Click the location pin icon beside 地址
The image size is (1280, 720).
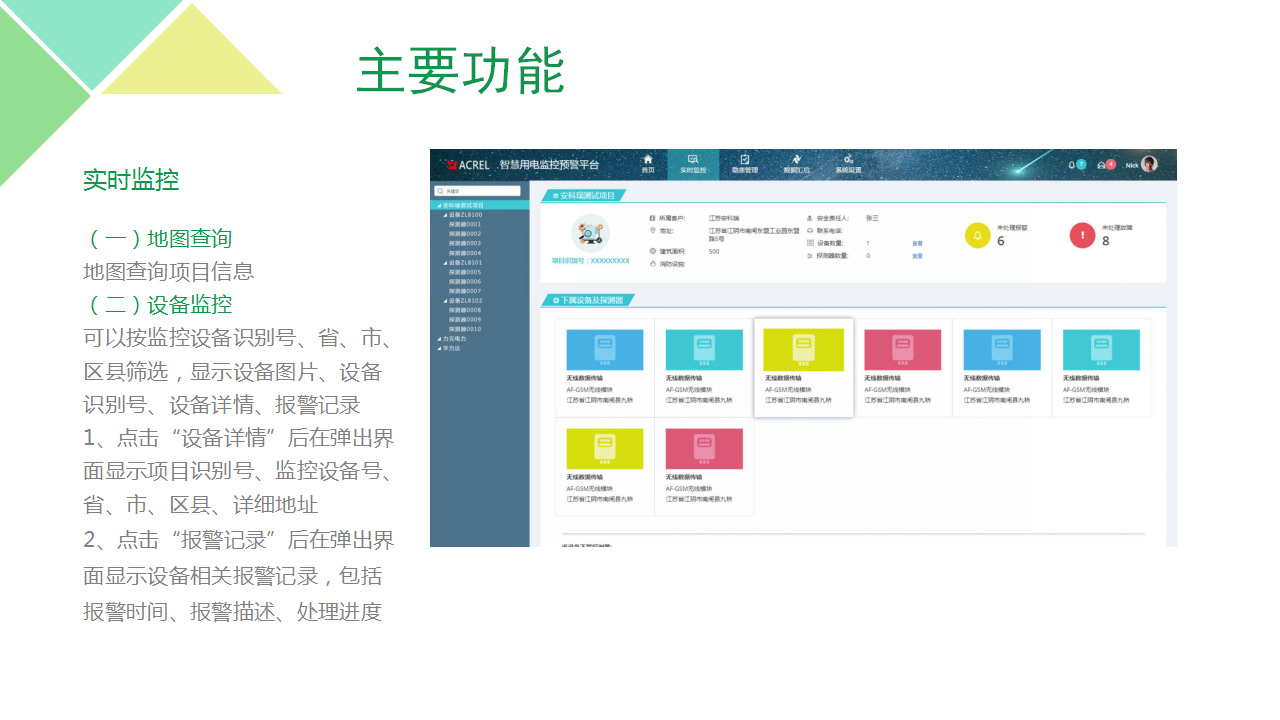652,230
